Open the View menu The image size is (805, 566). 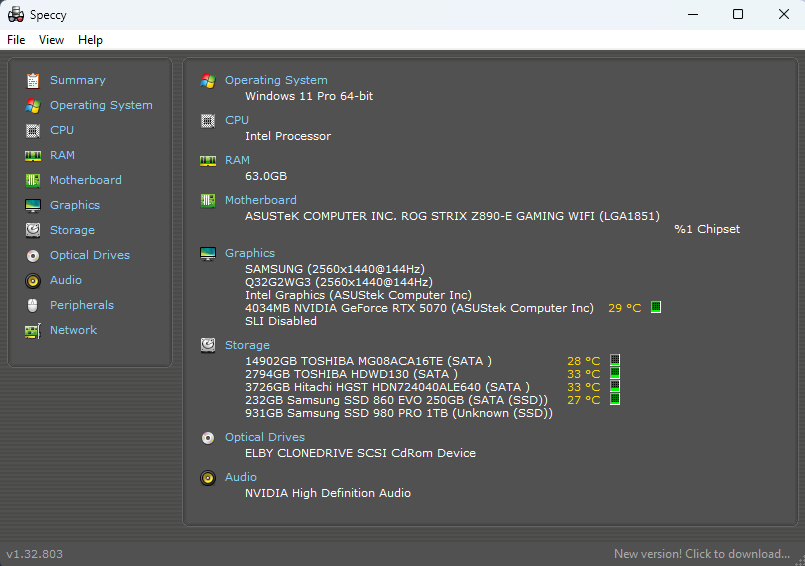[x=51, y=40]
